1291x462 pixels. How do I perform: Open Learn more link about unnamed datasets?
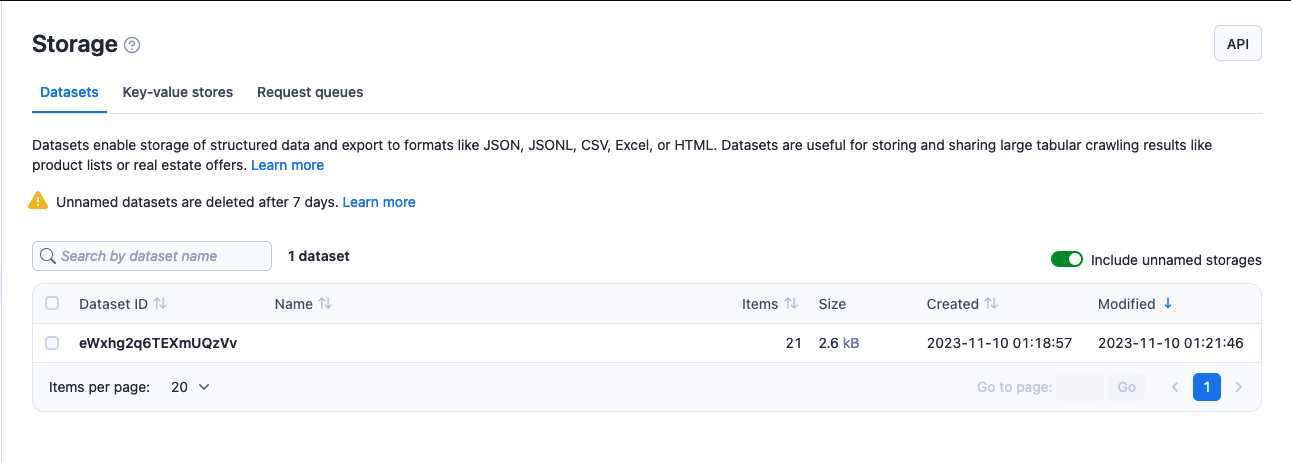378,202
